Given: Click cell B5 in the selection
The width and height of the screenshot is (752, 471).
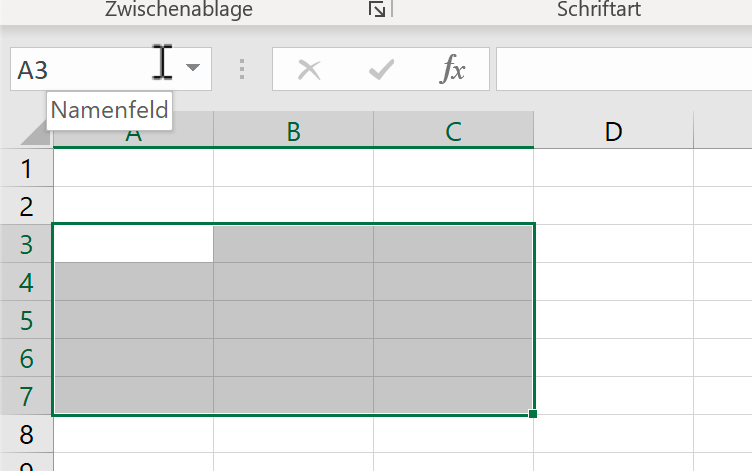Looking at the screenshot, I should point(294,320).
